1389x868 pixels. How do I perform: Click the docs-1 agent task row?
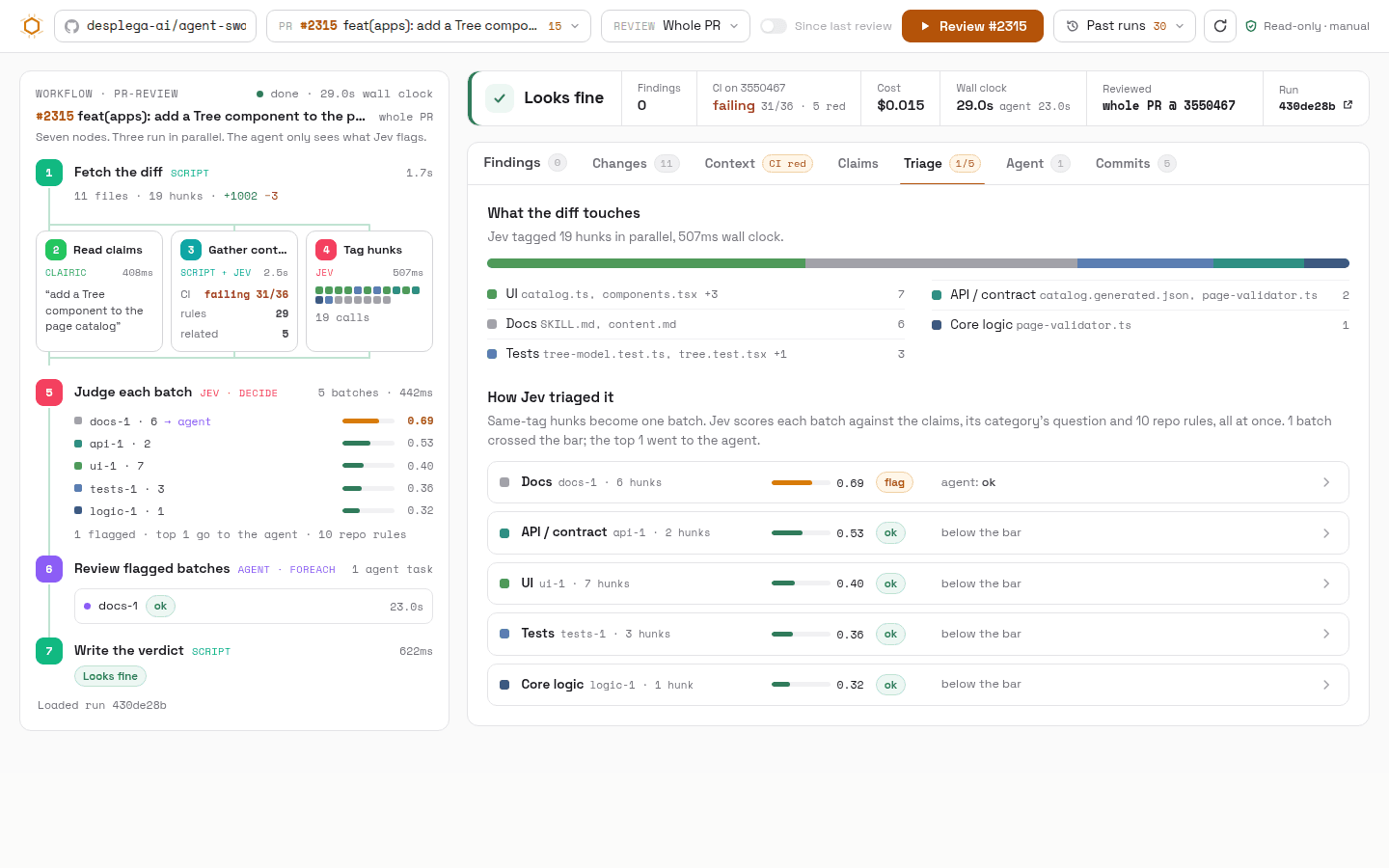tap(254, 607)
